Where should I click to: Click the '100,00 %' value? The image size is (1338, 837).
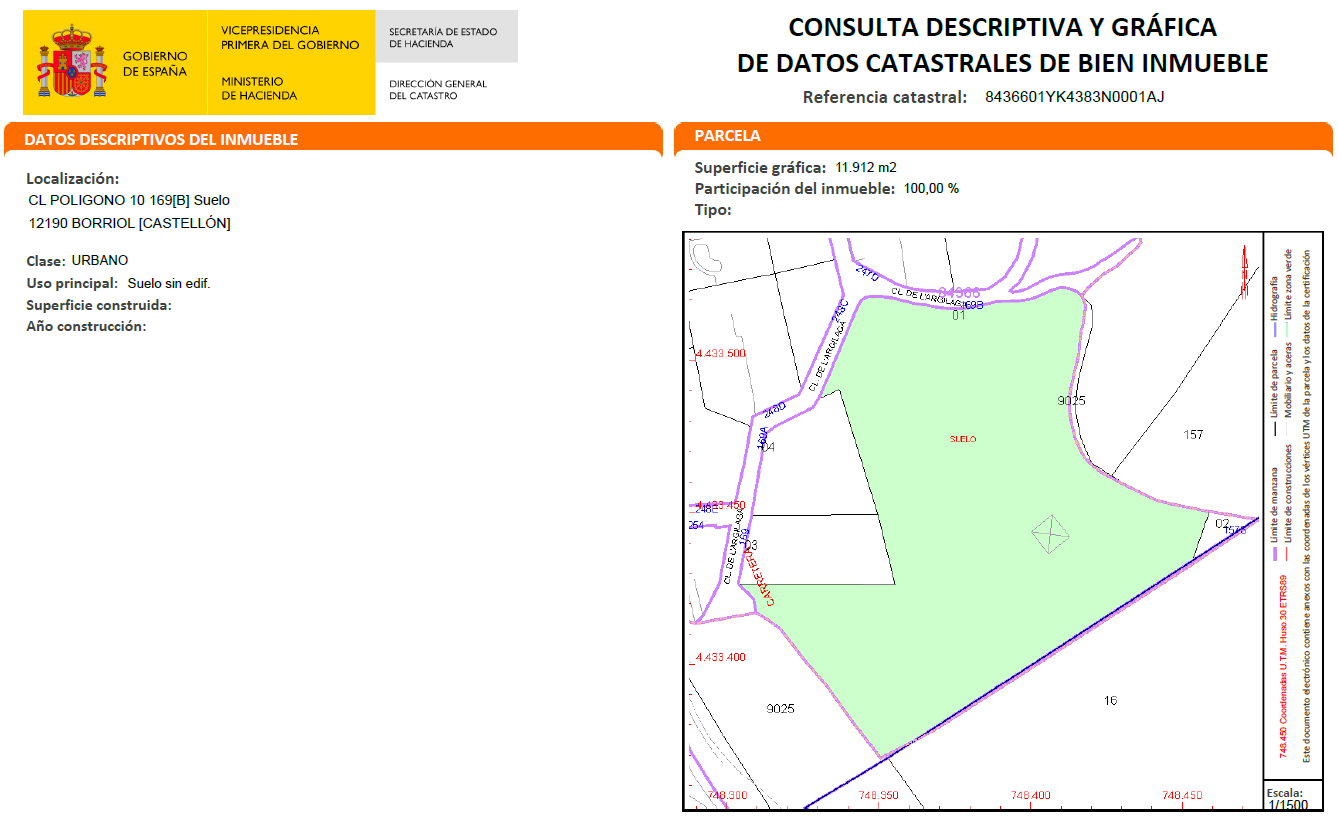[x=931, y=188]
